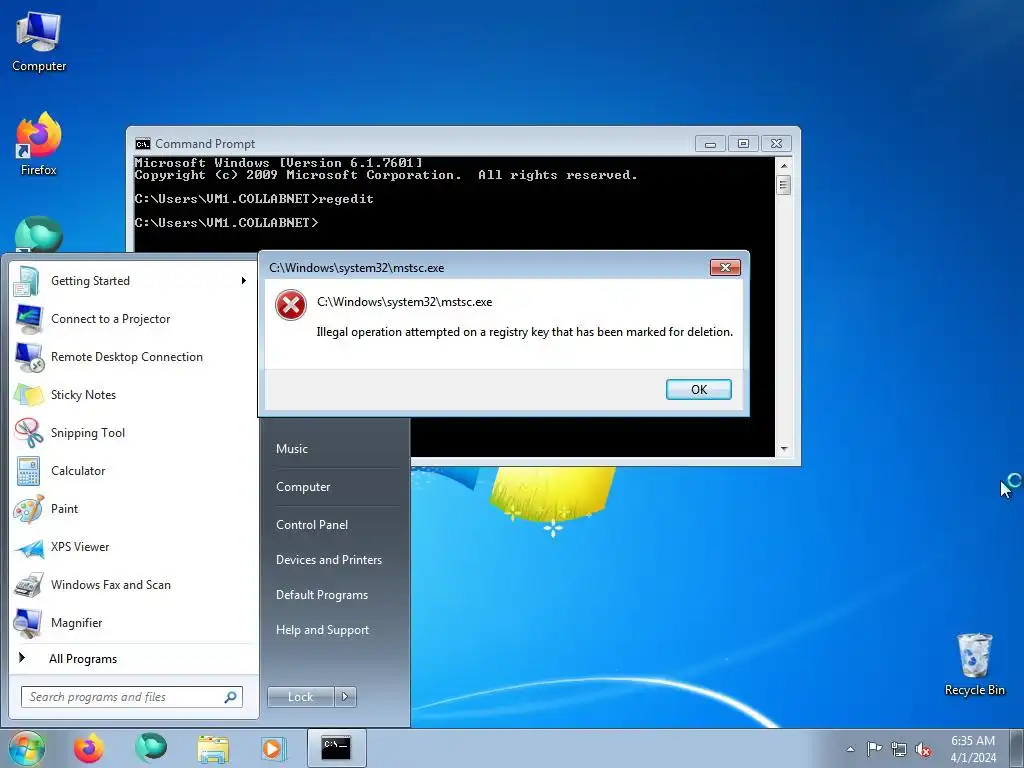The height and width of the screenshot is (768, 1024).
Task: Minimize the Command Prompt window
Action: [710, 144]
